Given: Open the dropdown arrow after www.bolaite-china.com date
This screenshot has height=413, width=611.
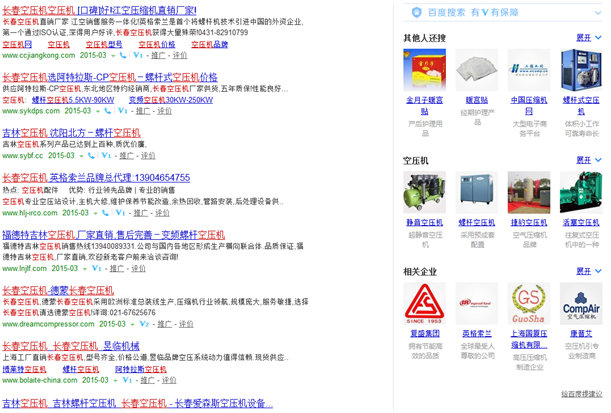Looking at the screenshot, I should click(x=115, y=380).
